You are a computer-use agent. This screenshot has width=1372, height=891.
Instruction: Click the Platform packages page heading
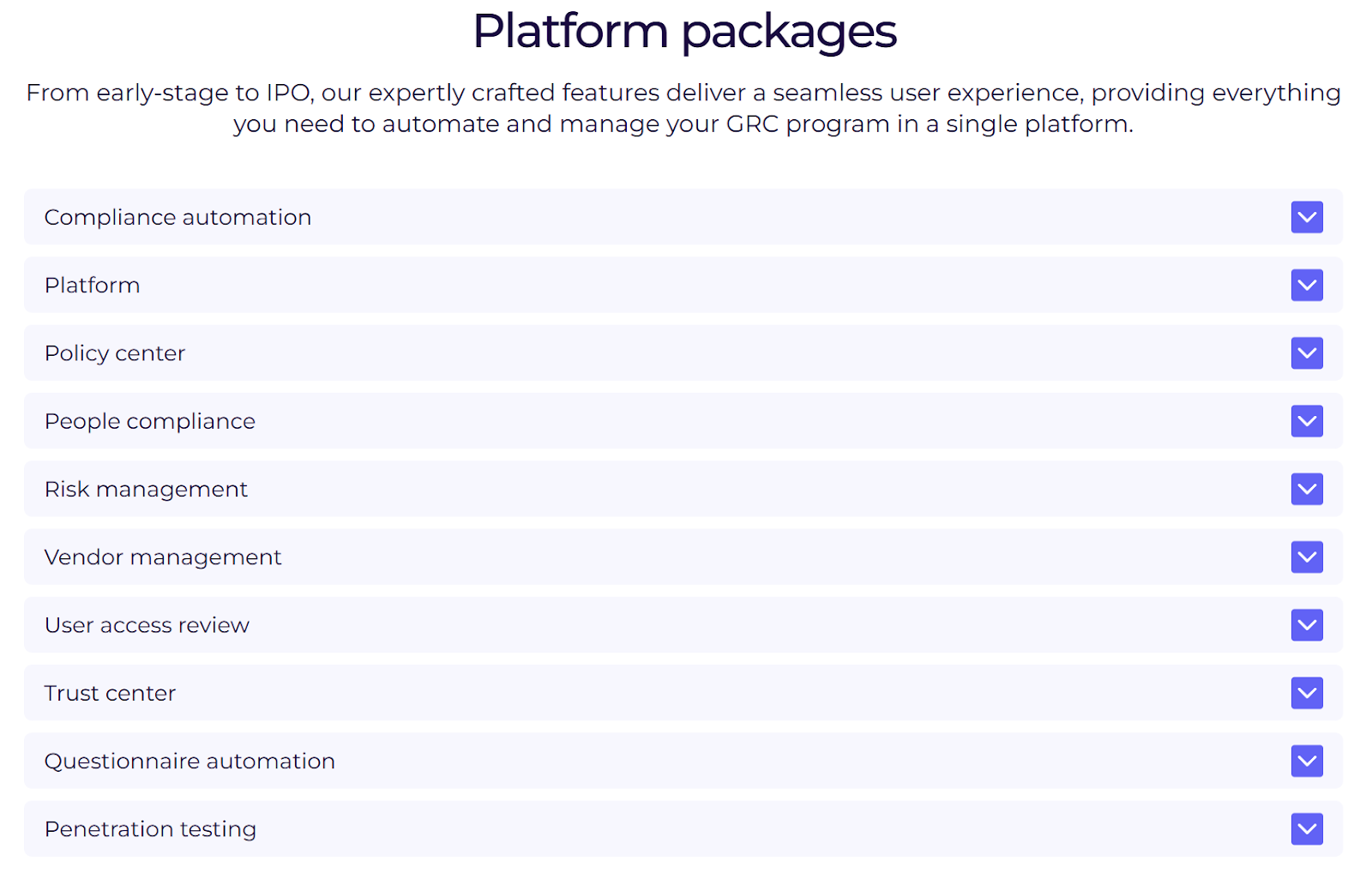click(683, 32)
